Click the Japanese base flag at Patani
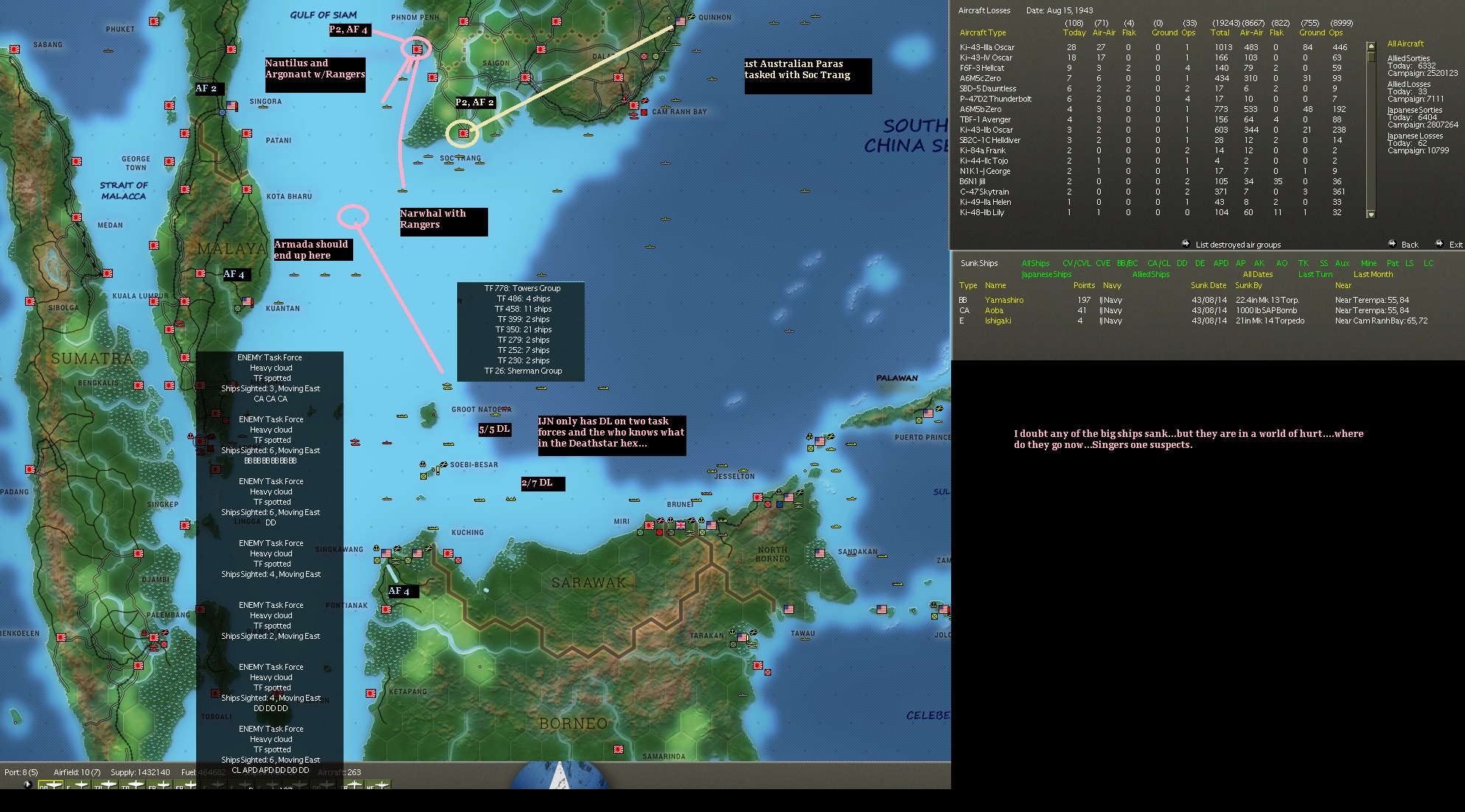The width and height of the screenshot is (1465, 812). pos(247,133)
